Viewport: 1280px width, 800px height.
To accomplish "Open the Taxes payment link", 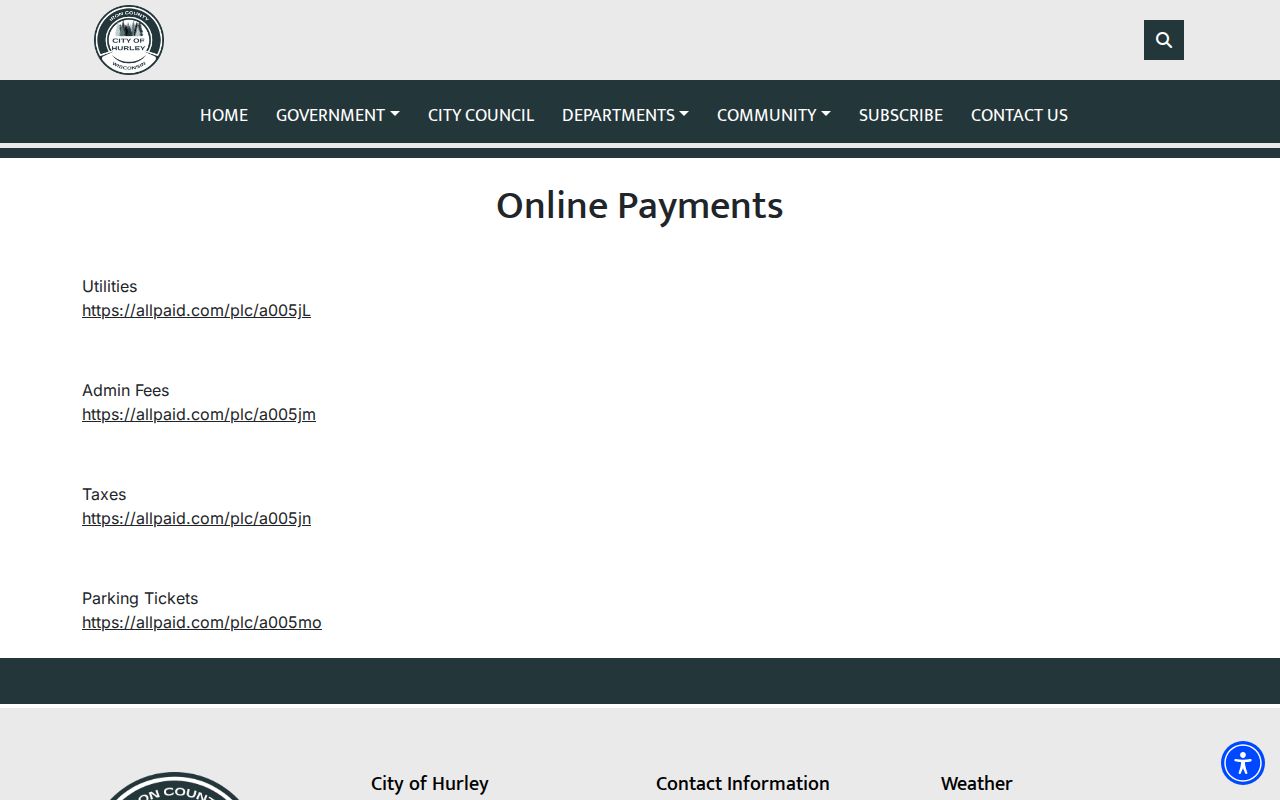I will [x=196, y=518].
